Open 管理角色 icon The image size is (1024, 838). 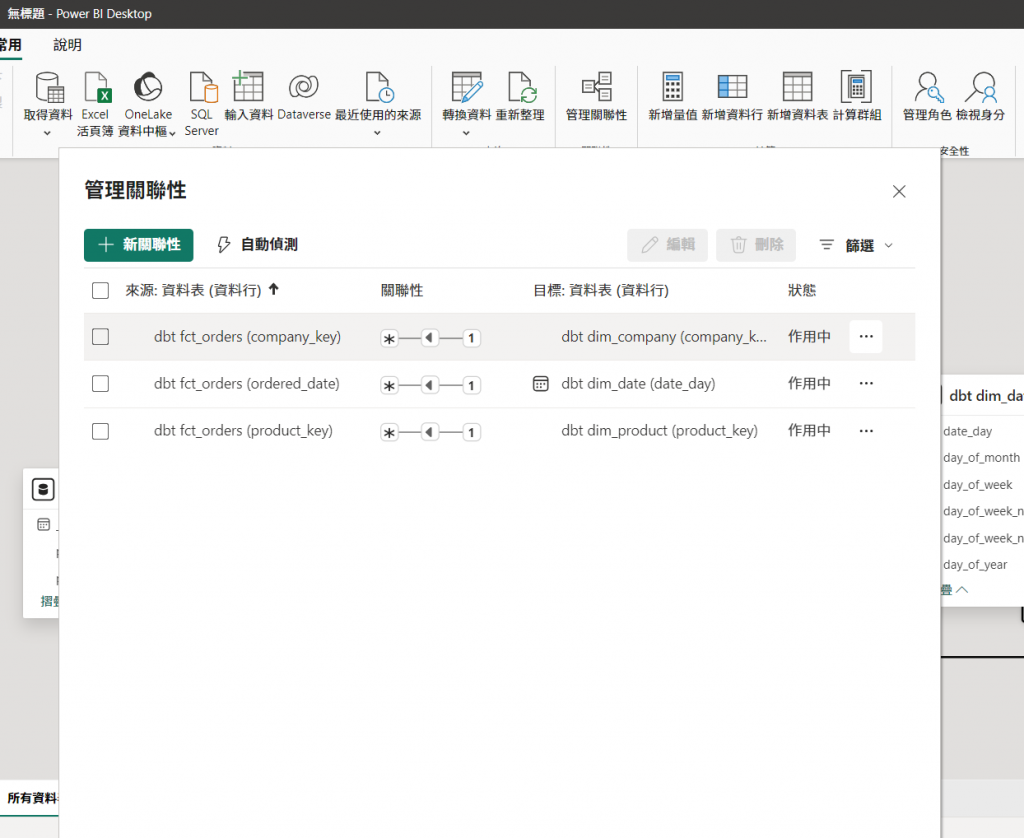tap(927, 88)
